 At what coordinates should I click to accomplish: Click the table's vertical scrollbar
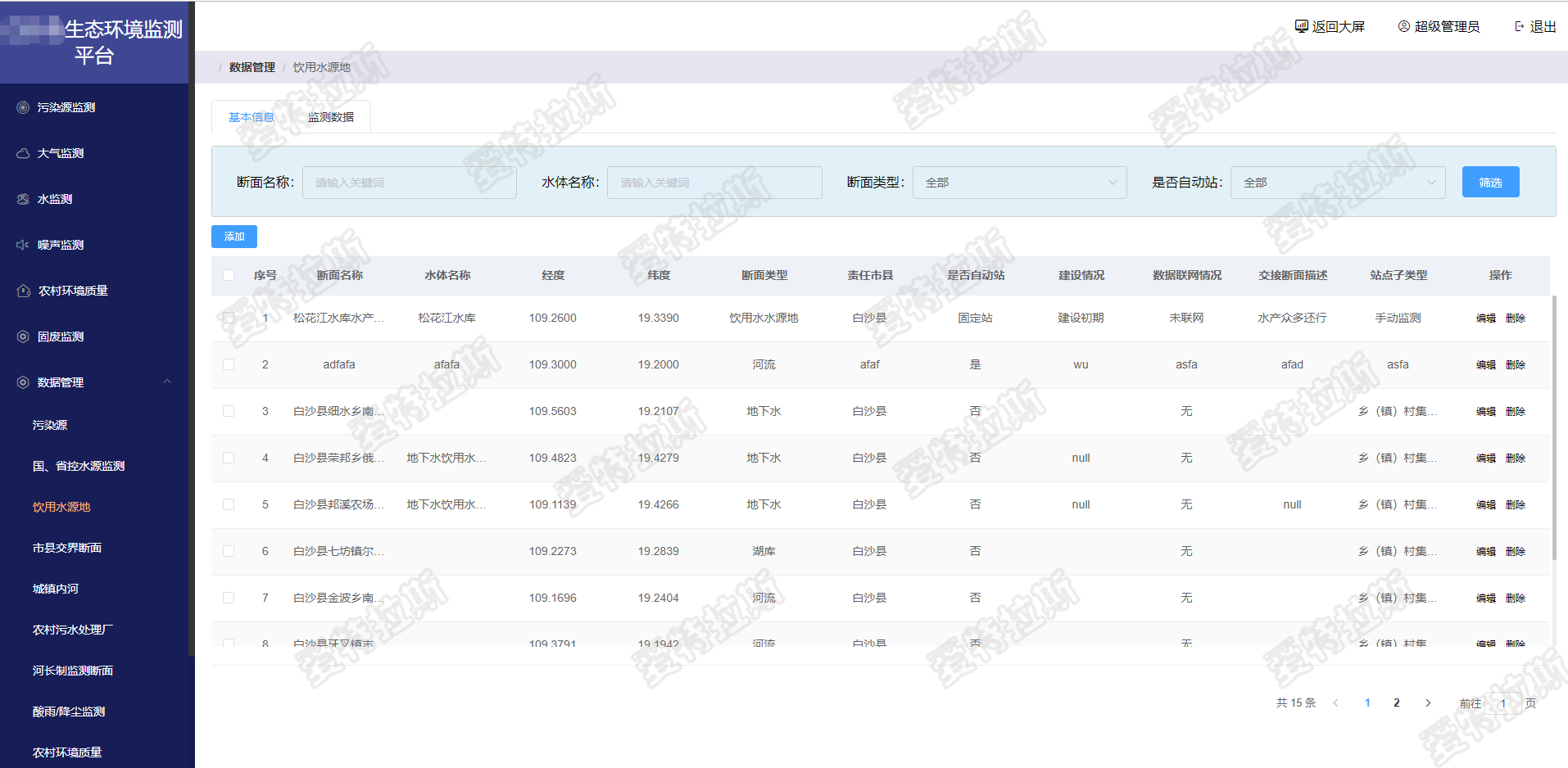[1554, 426]
